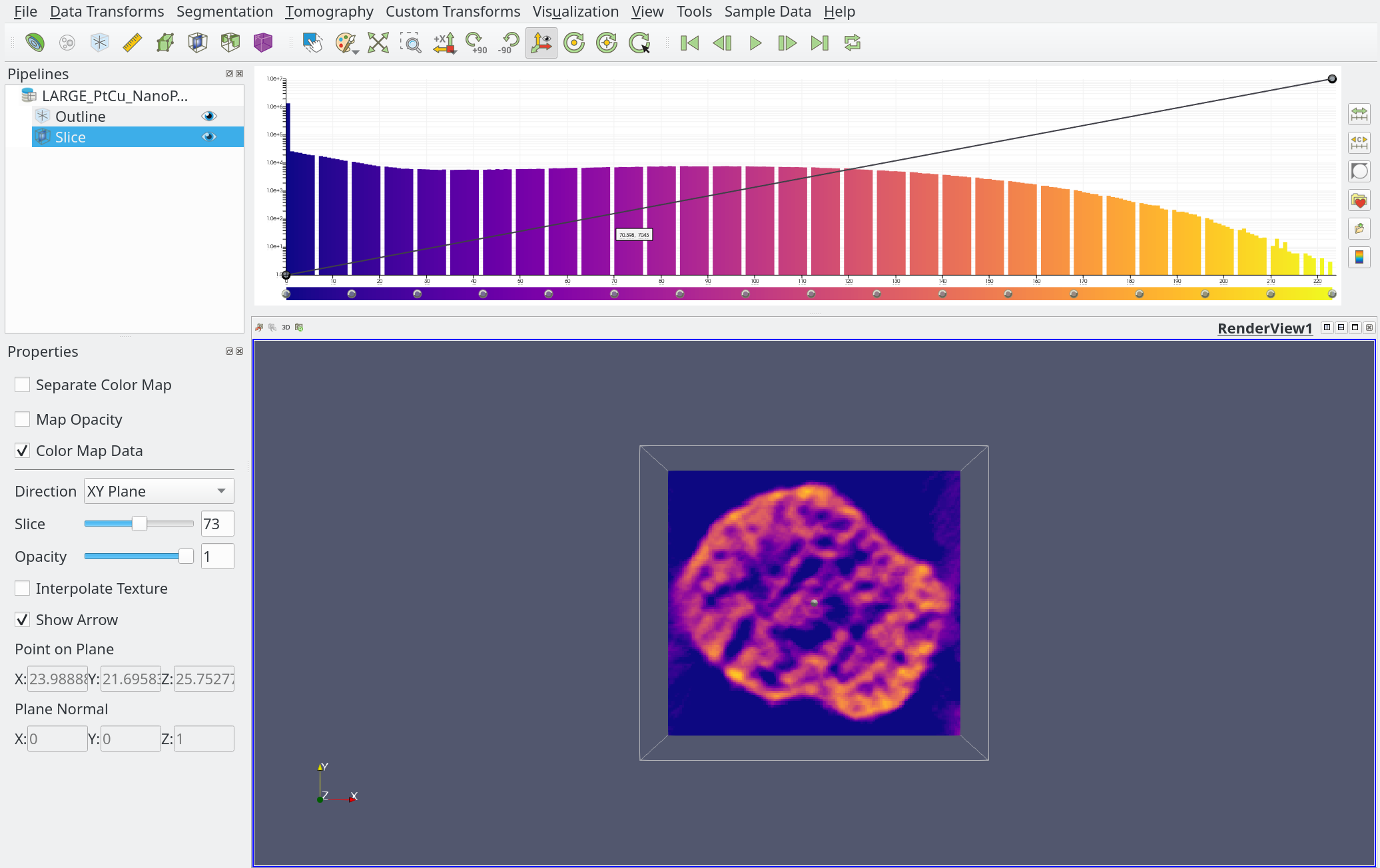The image size is (1380, 868).
Task: Open the Direction XY Plane dropdown
Action: [159, 491]
